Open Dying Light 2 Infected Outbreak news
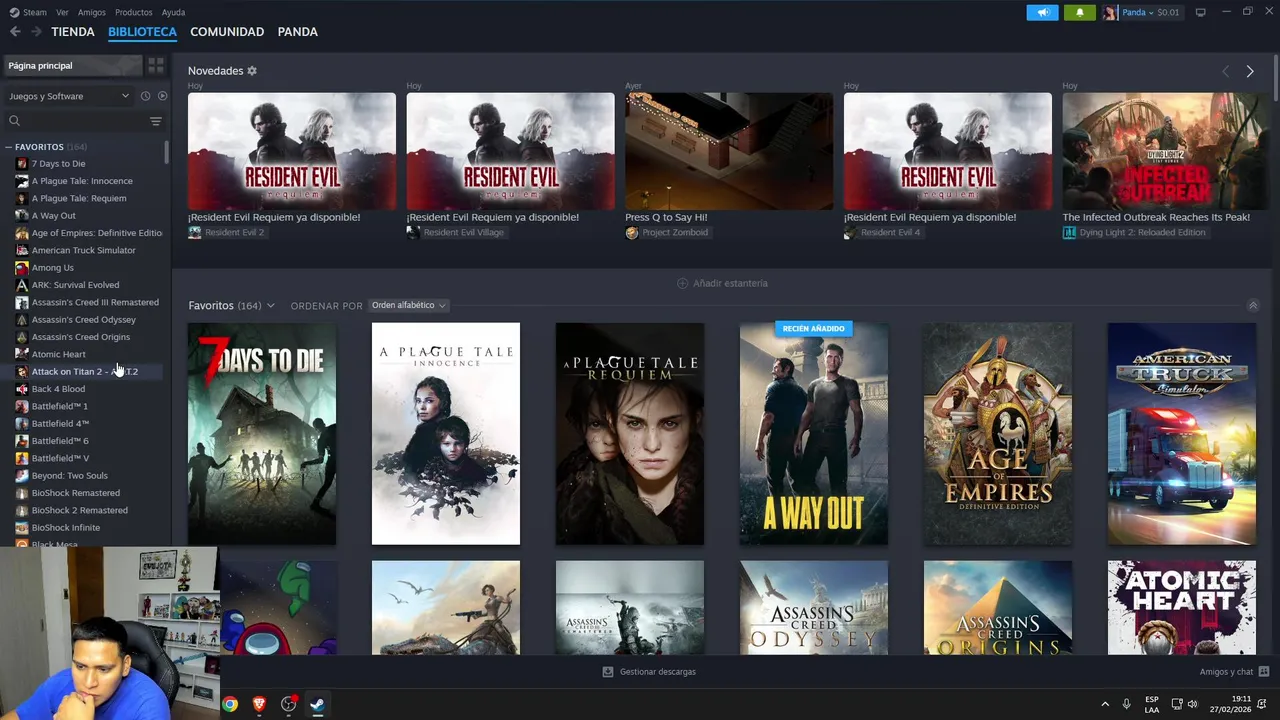The width and height of the screenshot is (1280, 720). 1166,151
